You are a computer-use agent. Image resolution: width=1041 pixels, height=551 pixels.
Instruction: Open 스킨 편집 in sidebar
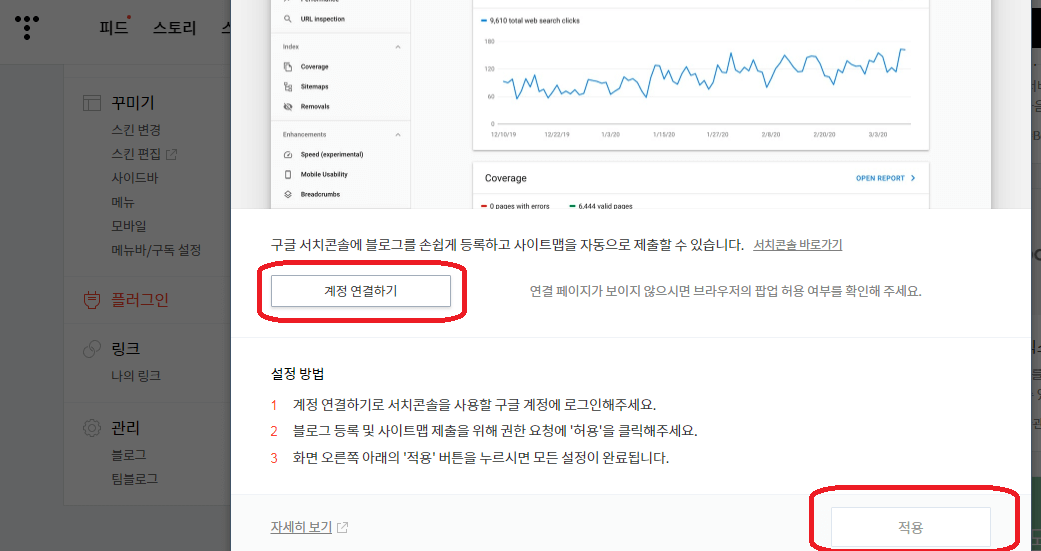tap(136, 154)
